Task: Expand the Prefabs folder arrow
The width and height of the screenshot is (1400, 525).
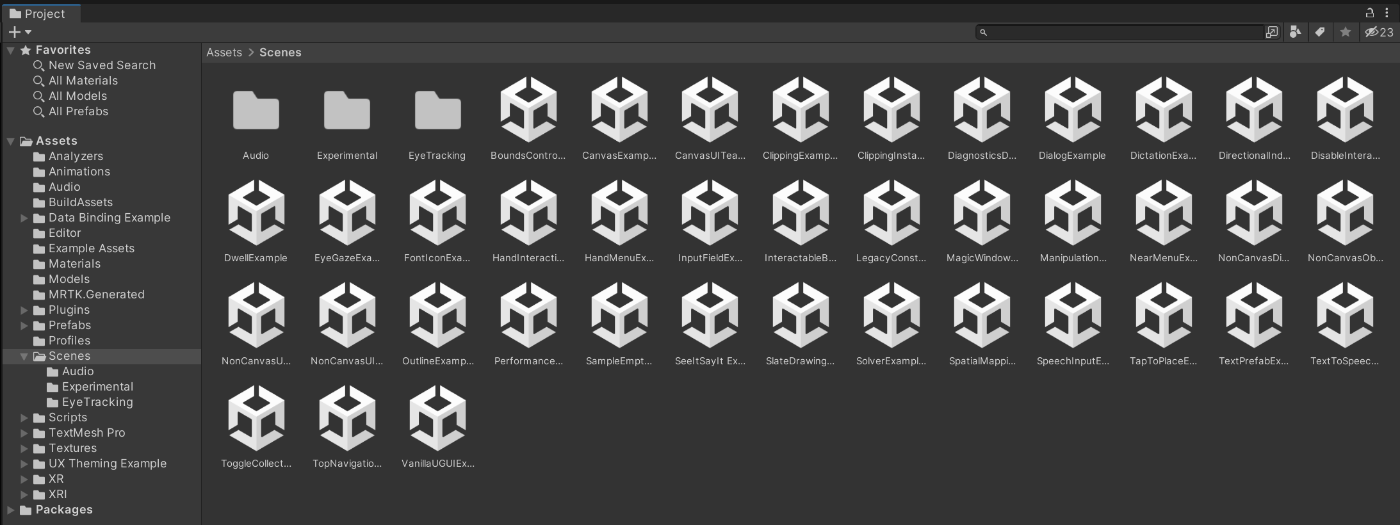Action: point(25,325)
